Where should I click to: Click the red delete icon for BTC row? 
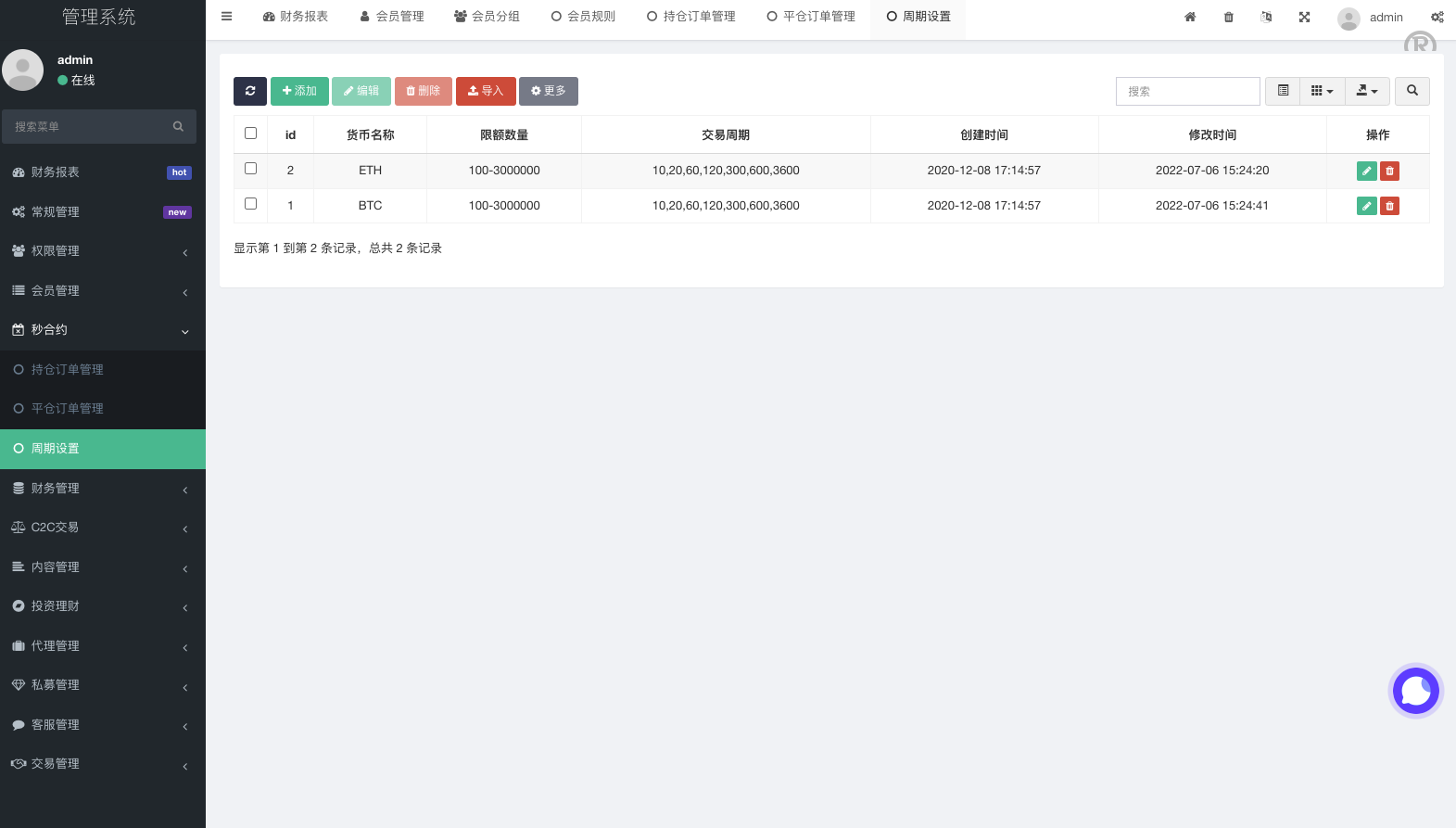(x=1389, y=206)
